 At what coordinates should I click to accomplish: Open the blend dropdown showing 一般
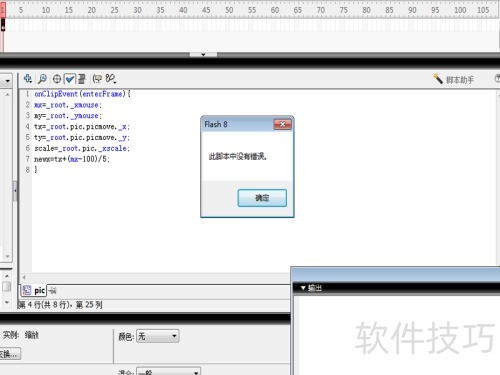click(x=169, y=372)
